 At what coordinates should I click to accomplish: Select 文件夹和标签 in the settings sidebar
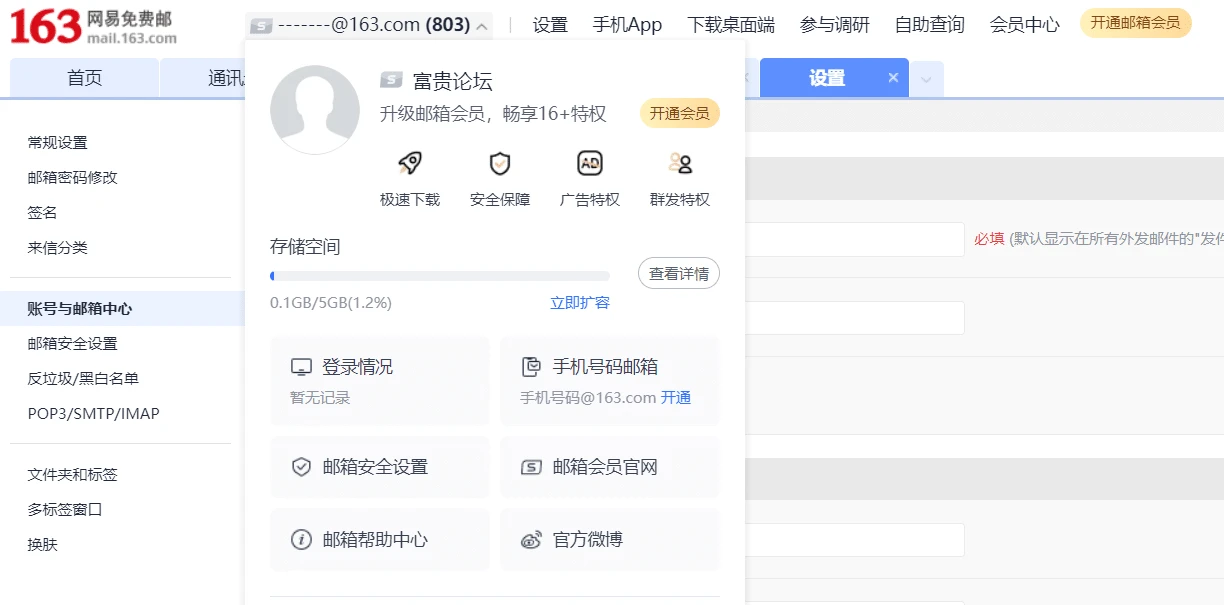click(73, 475)
